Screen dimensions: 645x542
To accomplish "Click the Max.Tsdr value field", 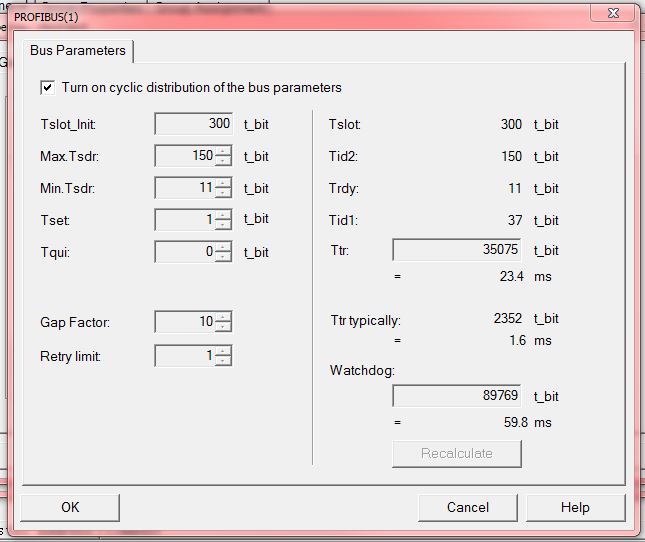I will click(185, 155).
